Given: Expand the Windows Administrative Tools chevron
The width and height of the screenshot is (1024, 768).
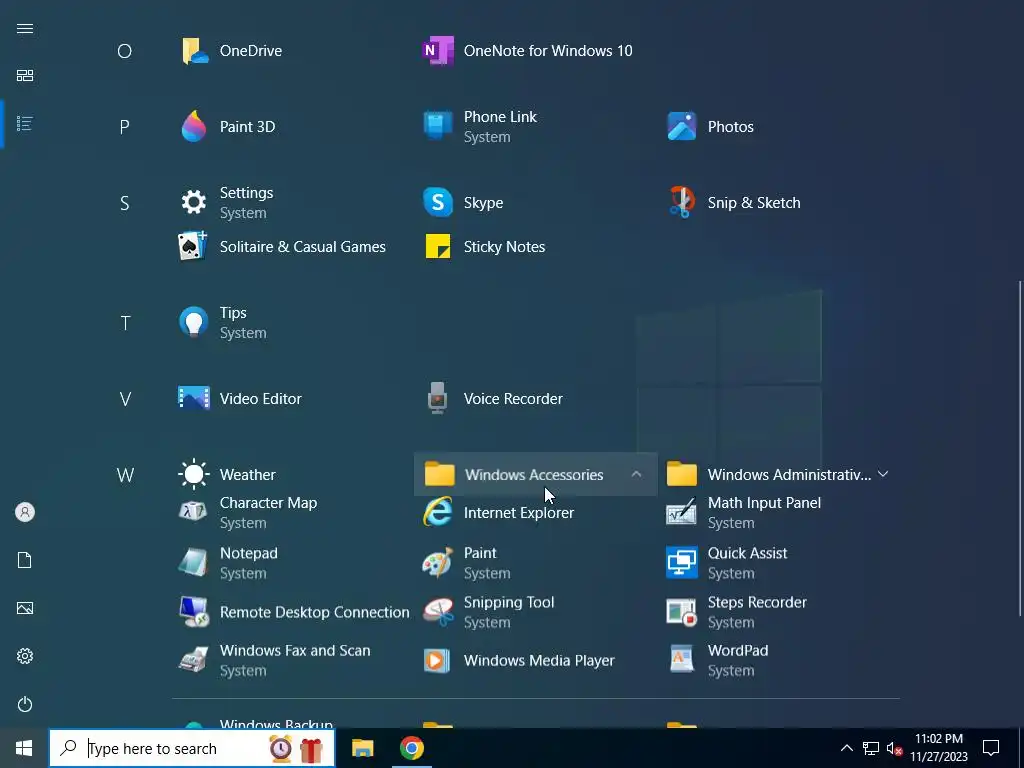Looking at the screenshot, I should tap(883, 473).
